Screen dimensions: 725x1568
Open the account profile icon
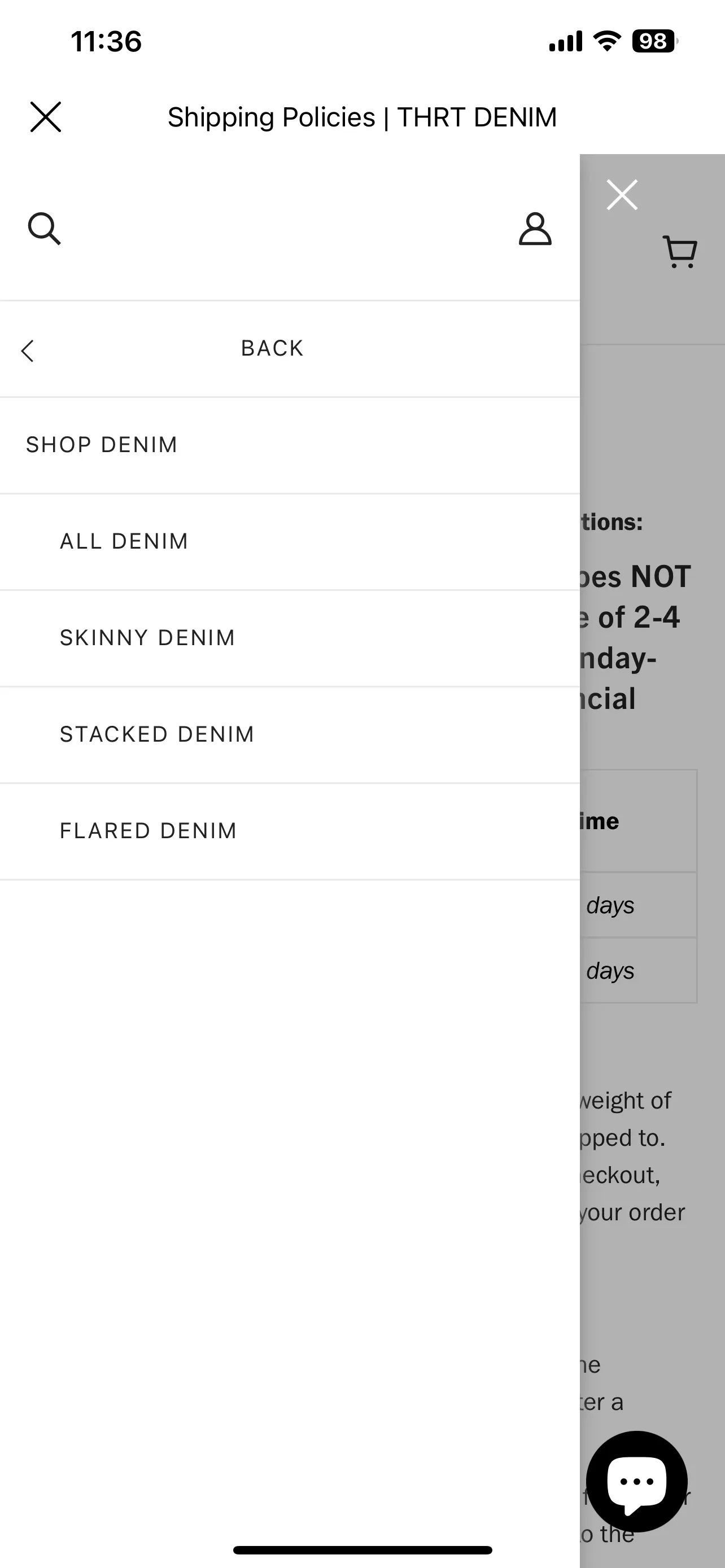click(x=535, y=229)
